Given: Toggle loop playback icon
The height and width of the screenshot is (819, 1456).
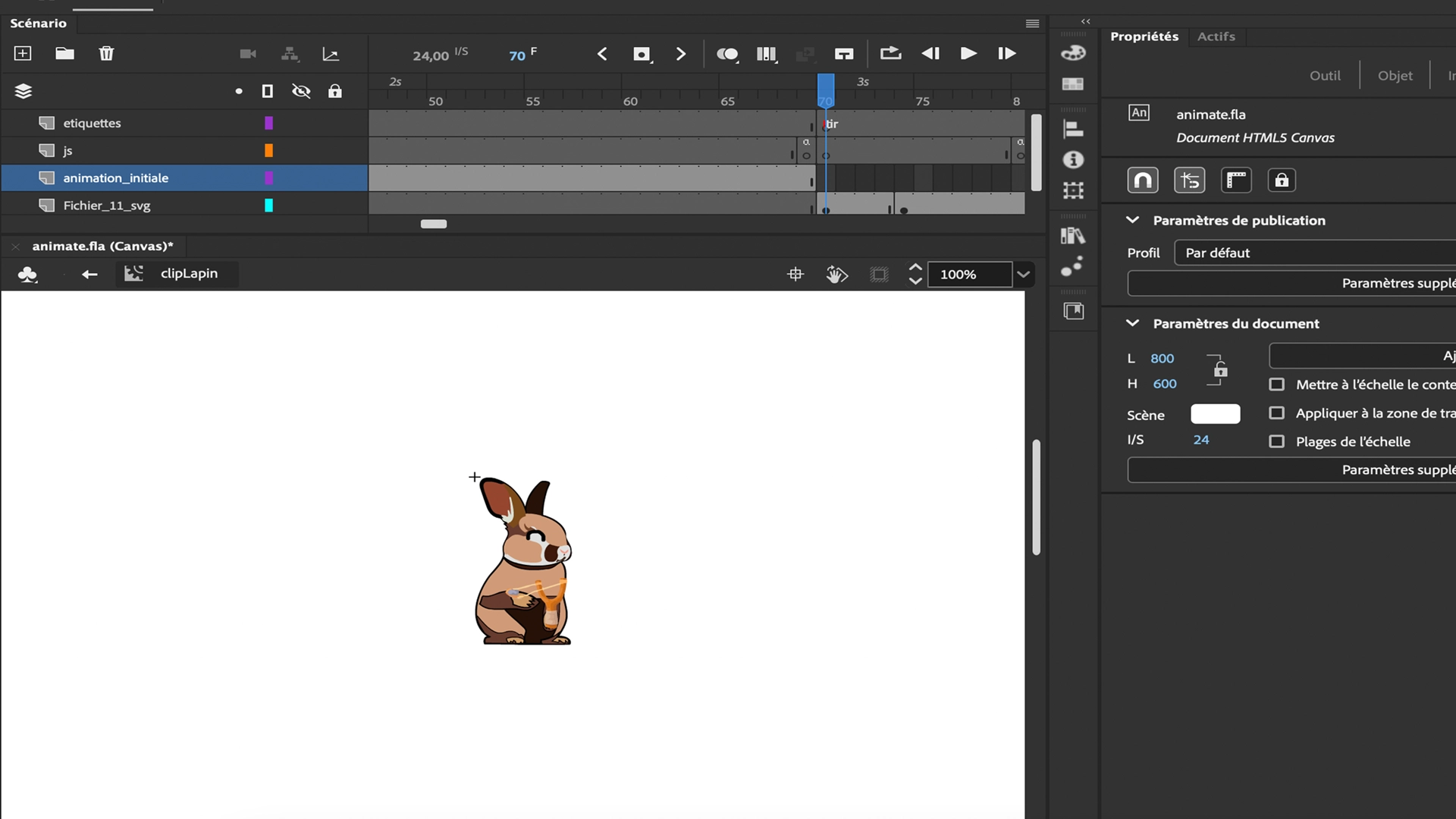Looking at the screenshot, I should pyautogui.click(x=890, y=53).
